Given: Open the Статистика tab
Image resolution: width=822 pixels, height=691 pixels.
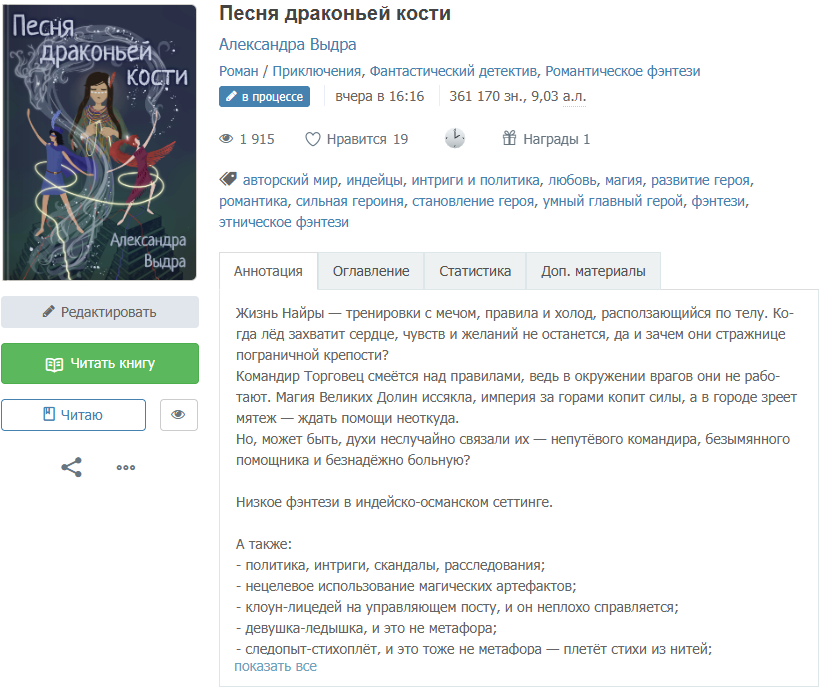Looking at the screenshot, I should (475, 271).
